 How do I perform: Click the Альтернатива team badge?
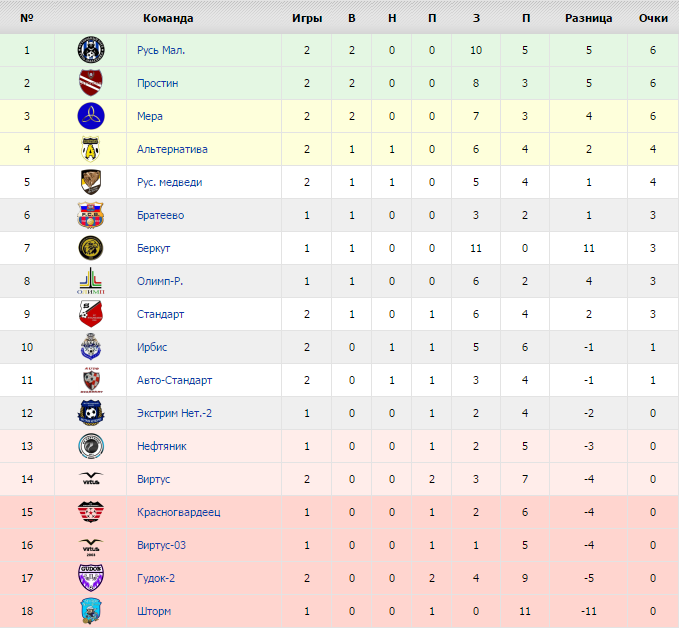pos(91,149)
